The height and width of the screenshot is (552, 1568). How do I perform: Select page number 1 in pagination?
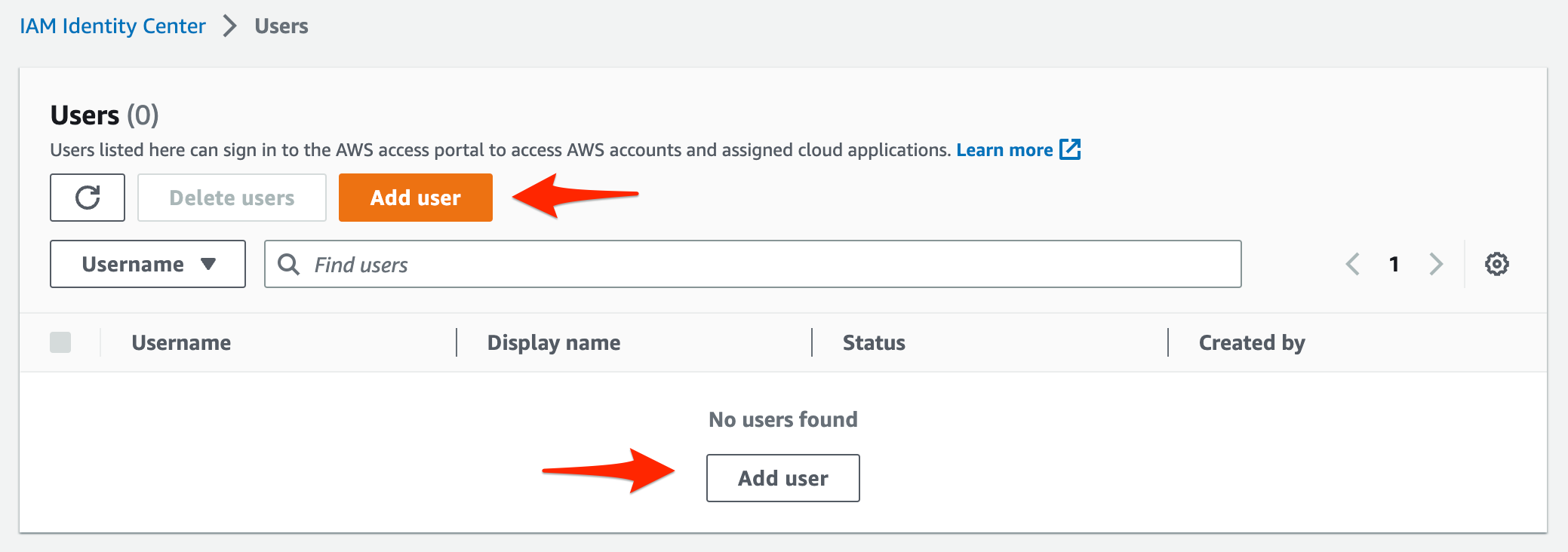point(1394,264)
